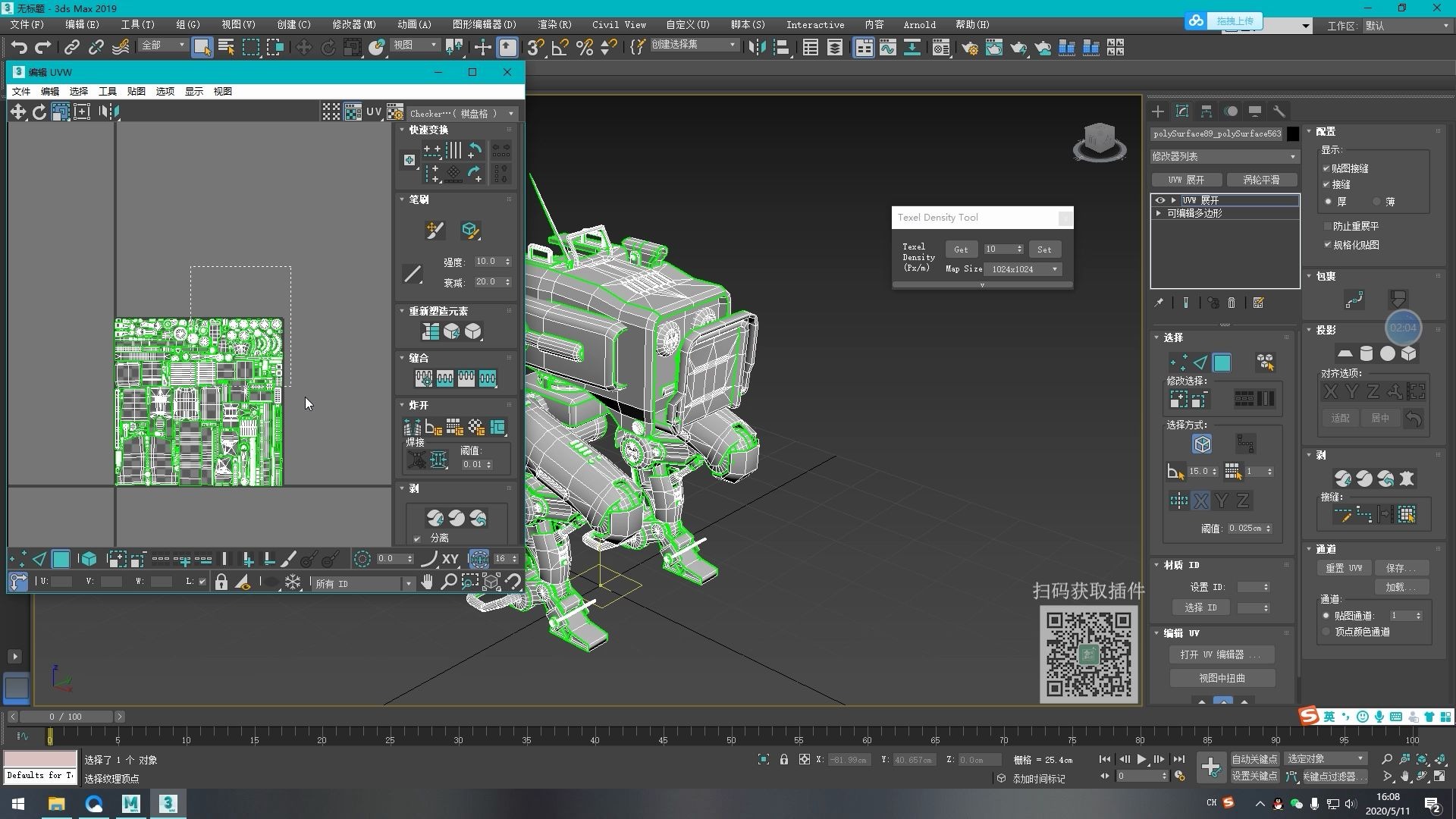Viewport: 1456px width, 819px height.
Task: Open the Checker texture dropdown
Action: tap(462, 113)
